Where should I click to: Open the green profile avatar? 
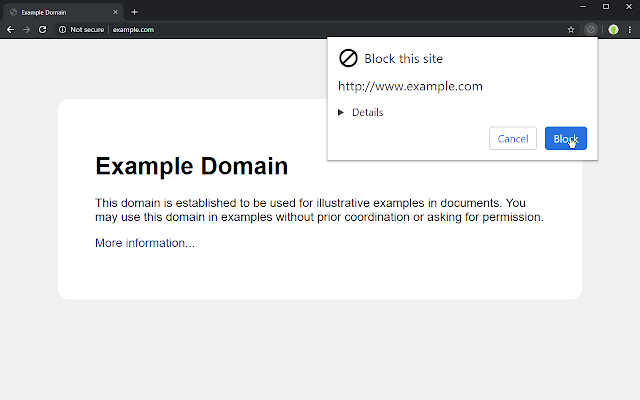pyautogui.click(x=613, y=29)
